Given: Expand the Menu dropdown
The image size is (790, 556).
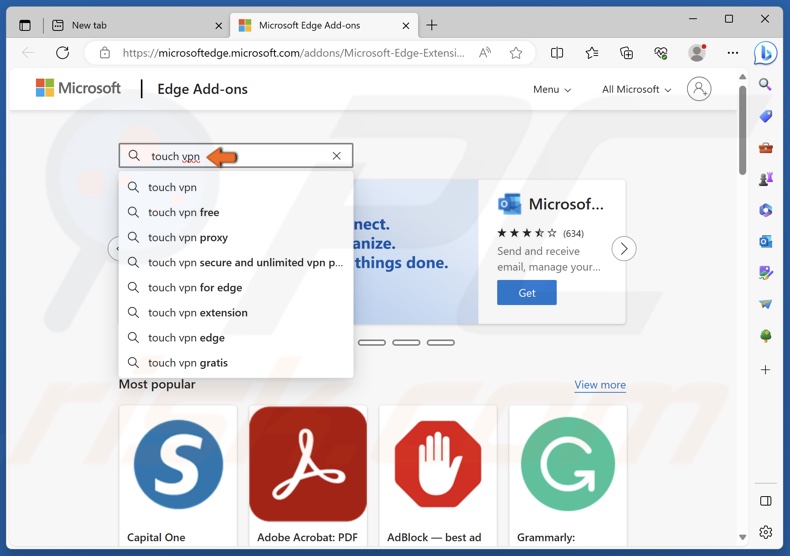Looking at the screenshot, I should (x=552, y=90).
